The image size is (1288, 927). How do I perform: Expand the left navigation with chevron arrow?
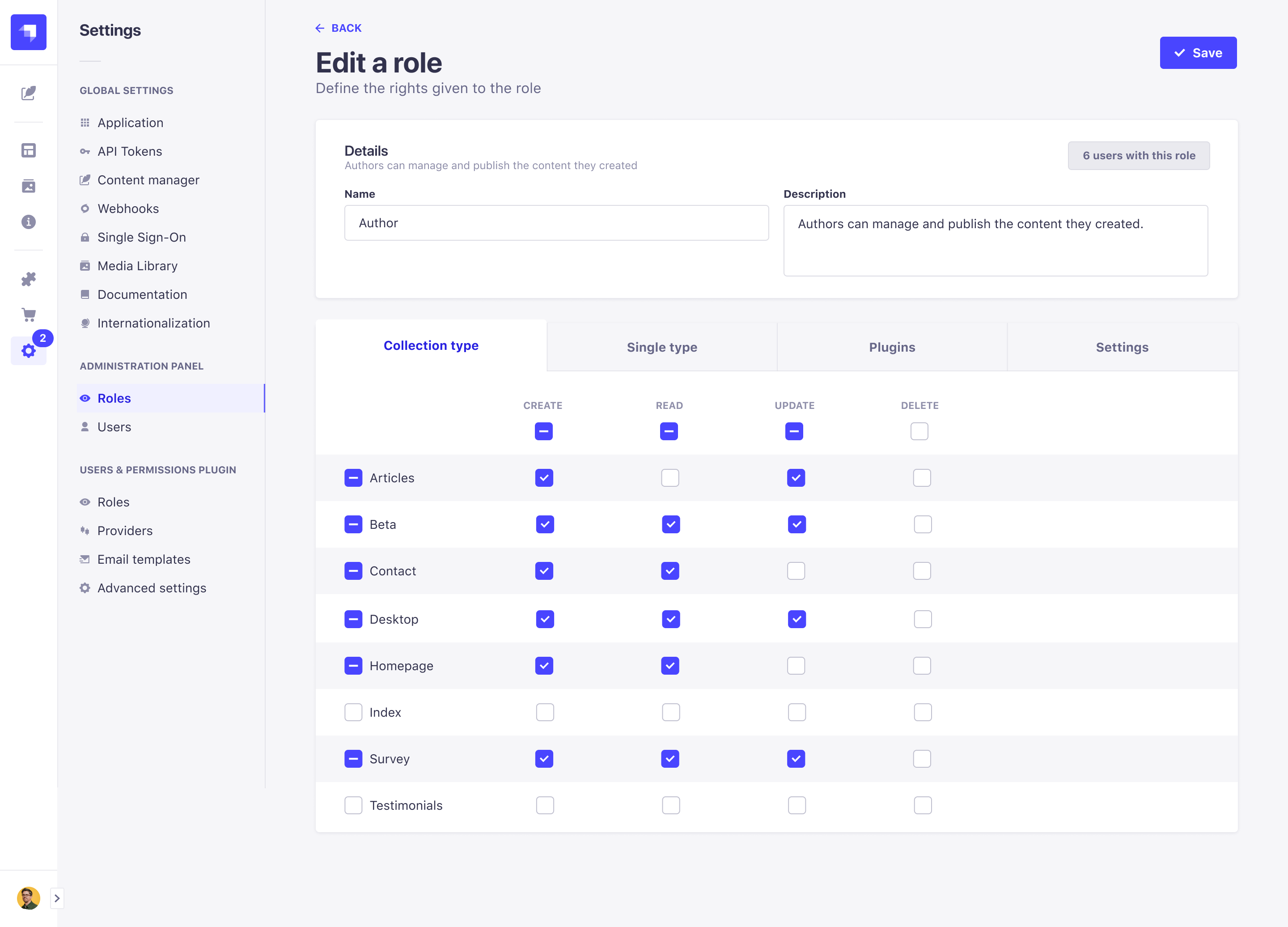(57, 898)
